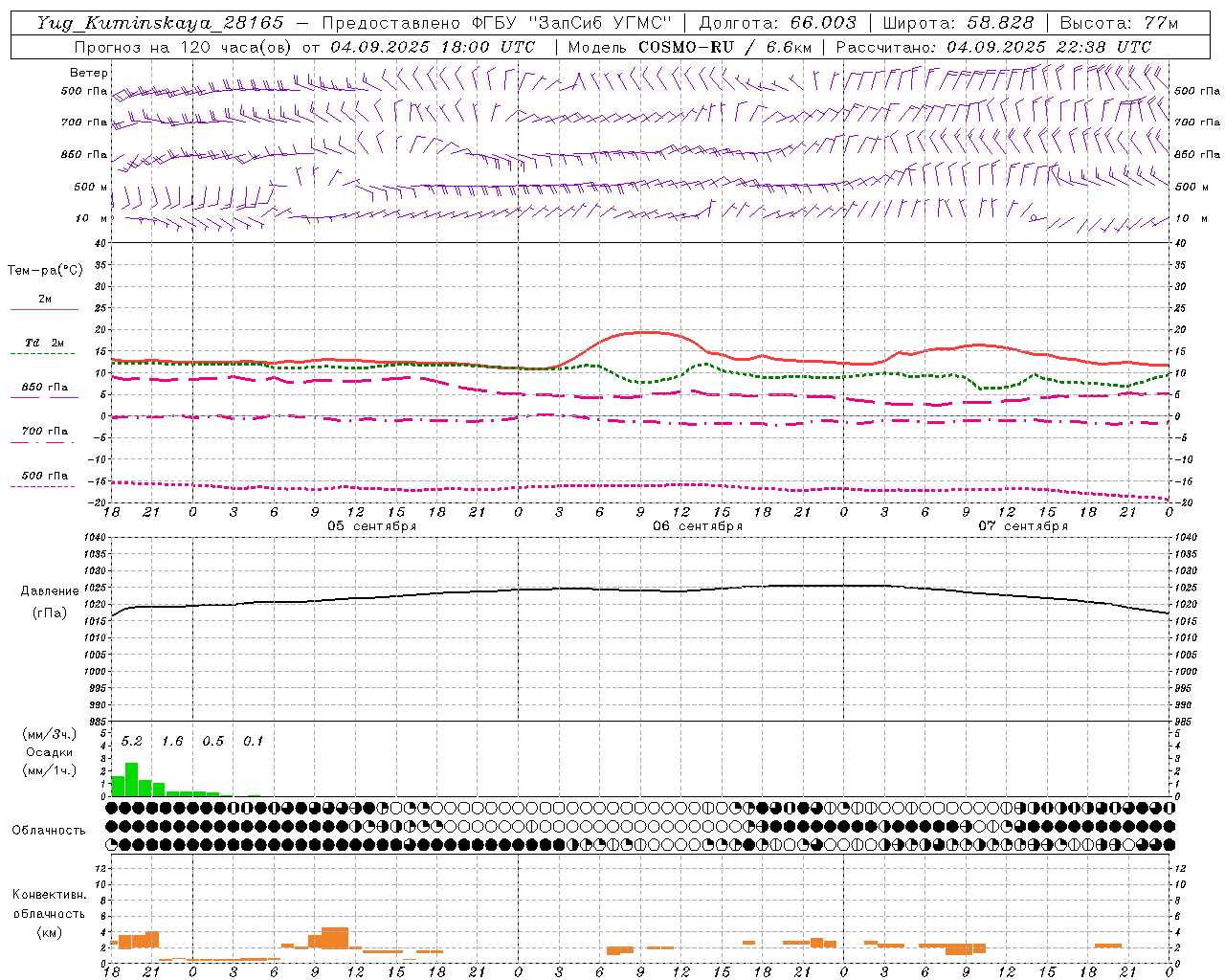
Task: Click the 'Осадки' precipitation label
Action: 50,753
